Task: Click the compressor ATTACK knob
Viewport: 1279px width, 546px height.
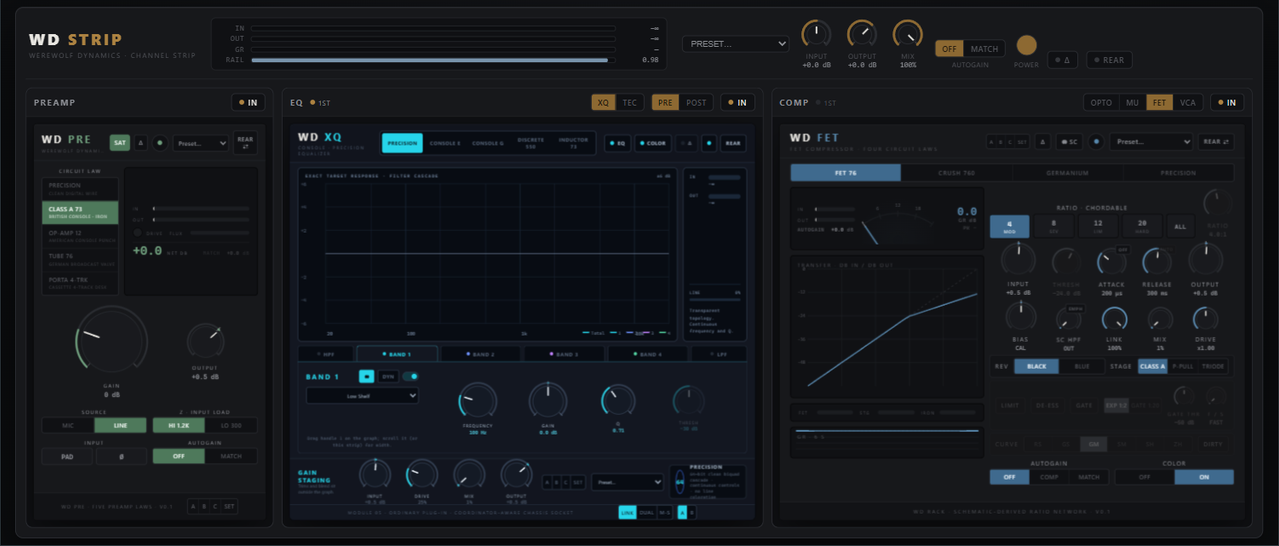Action: (1111, 262)
